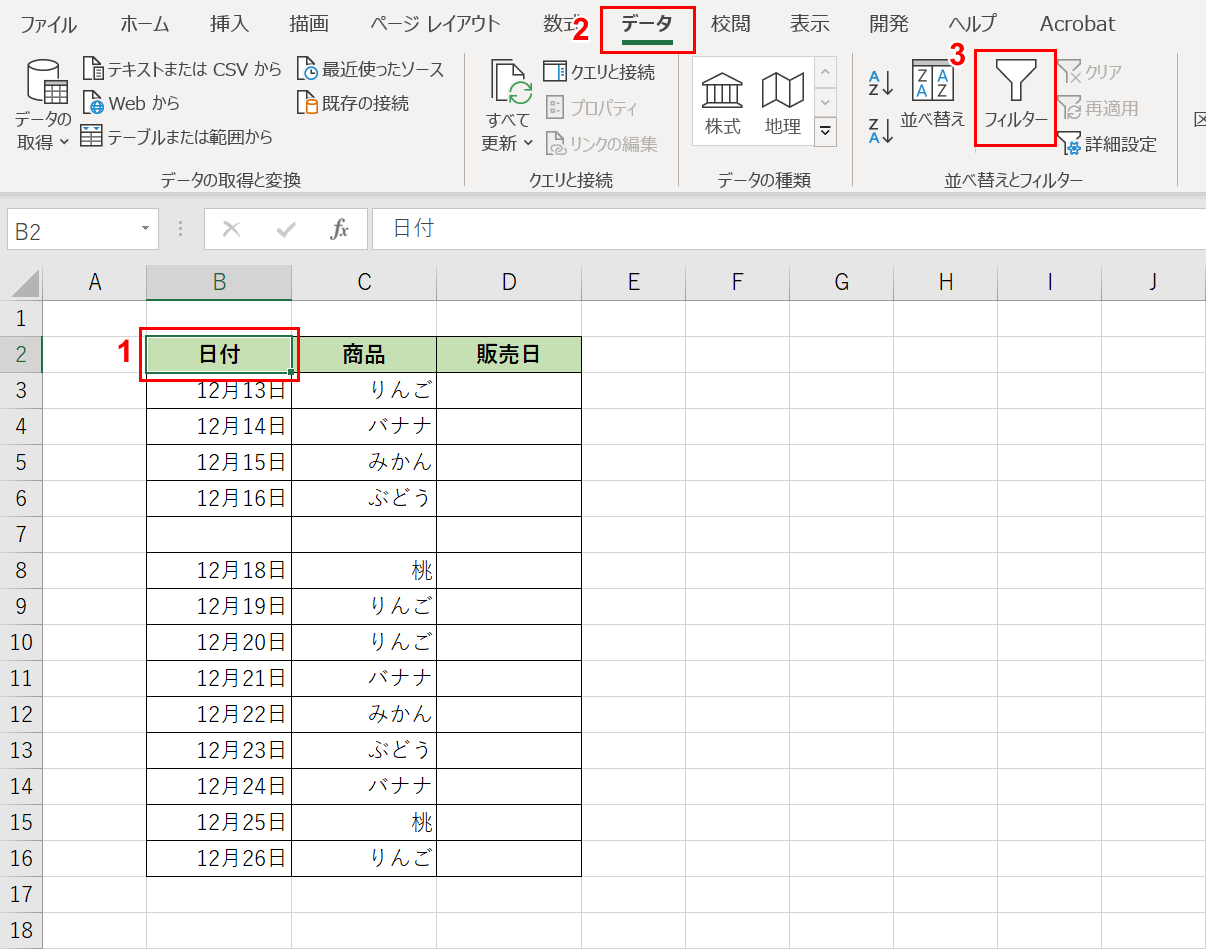Import data from Text or CSV

[x=182, y=69]
